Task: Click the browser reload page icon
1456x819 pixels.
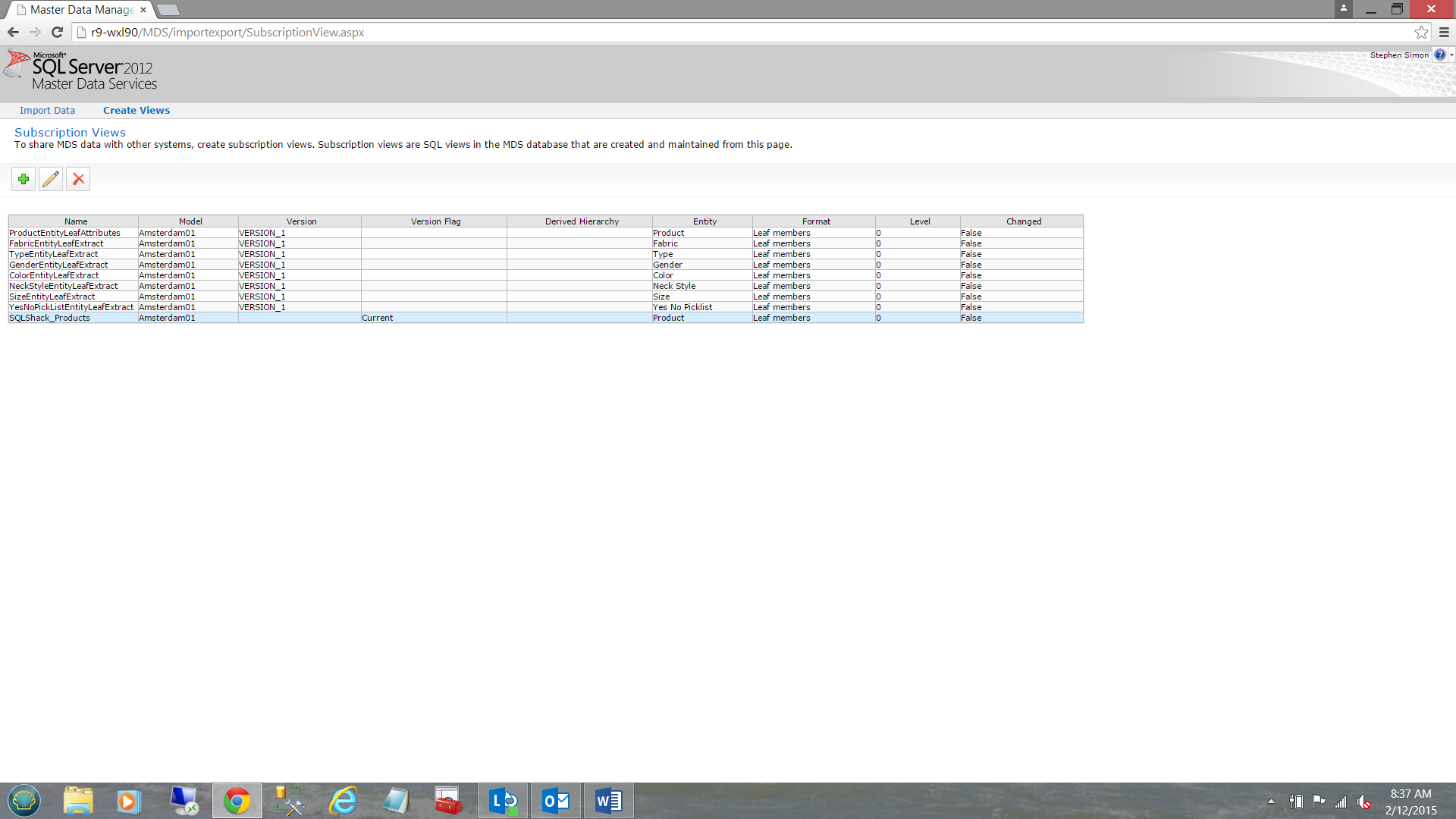Action: [57, 33]
